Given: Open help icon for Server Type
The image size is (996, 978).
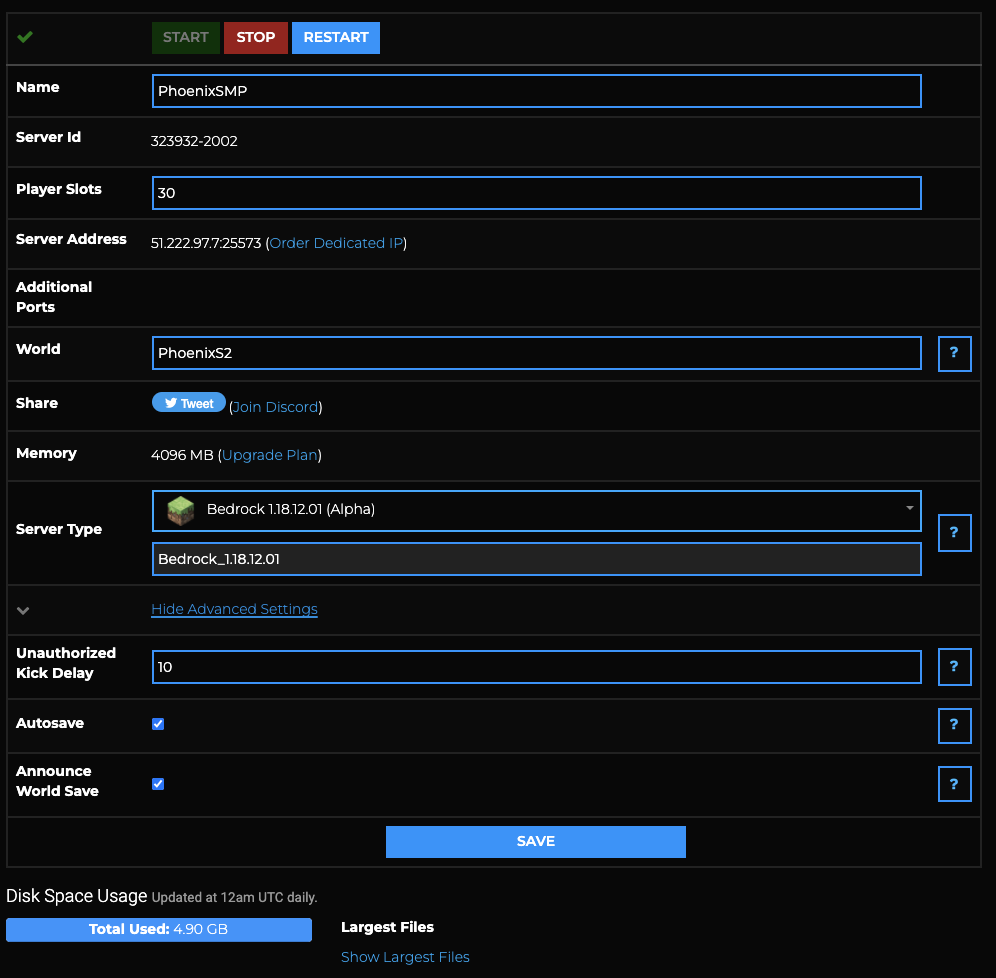Looking at the screenshot, I should click(x=954, y=532).
